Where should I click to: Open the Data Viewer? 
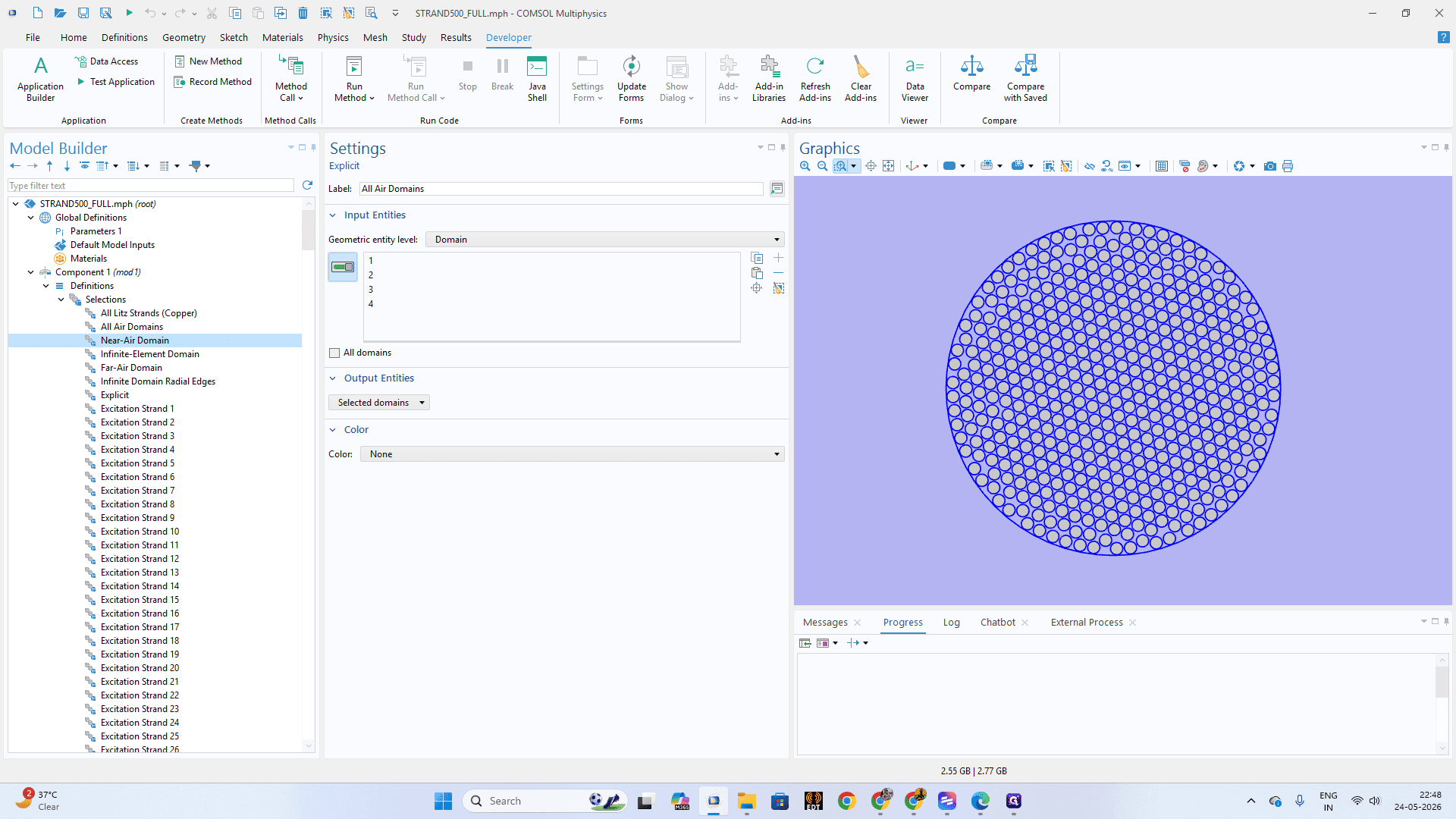coord(915,78)
